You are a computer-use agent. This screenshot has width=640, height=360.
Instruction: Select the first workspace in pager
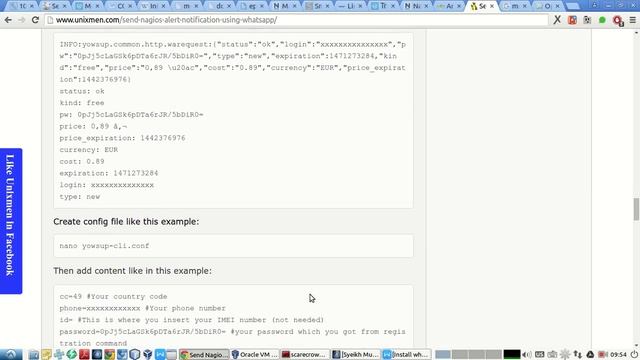(x=442, y=354)
